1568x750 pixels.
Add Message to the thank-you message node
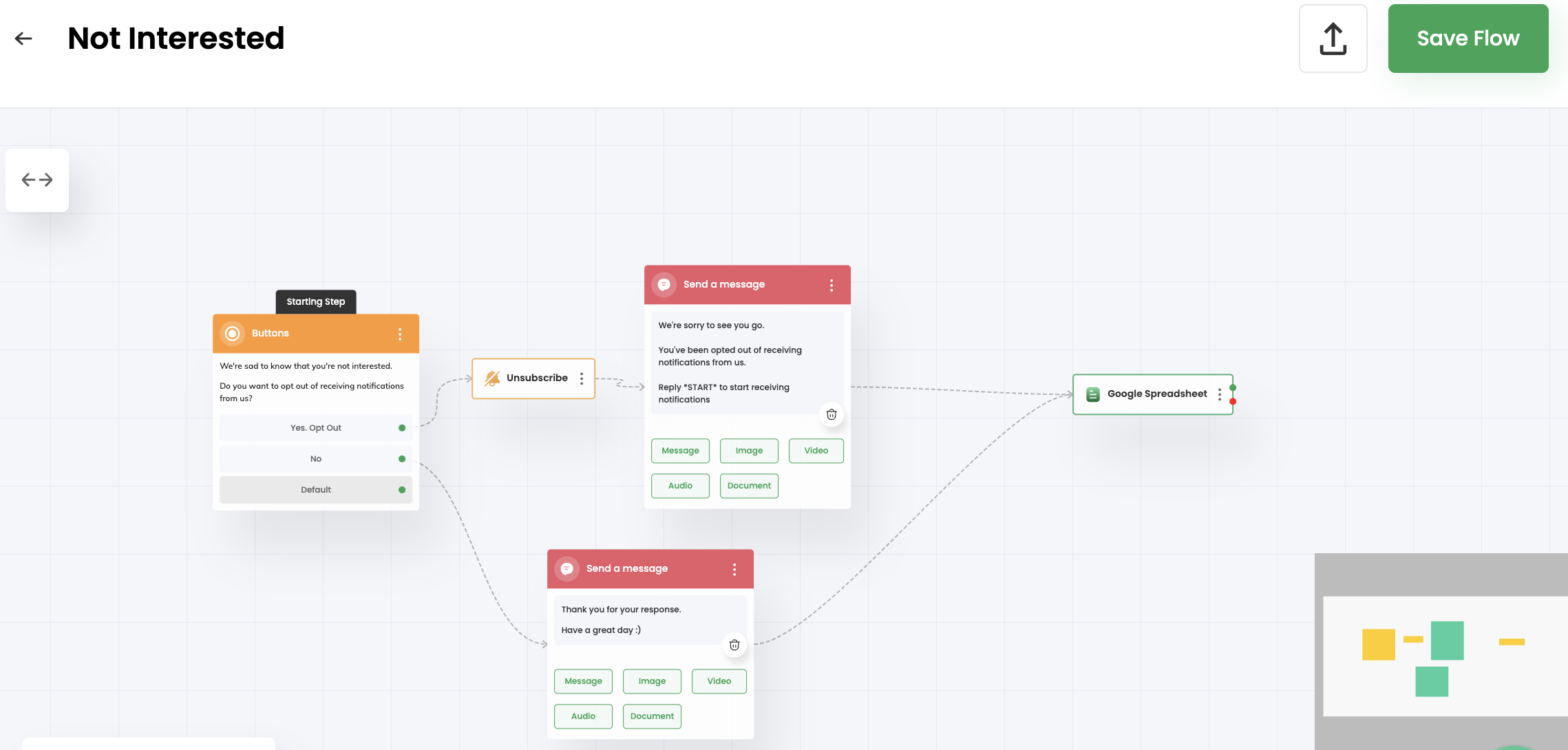(583, 681)
